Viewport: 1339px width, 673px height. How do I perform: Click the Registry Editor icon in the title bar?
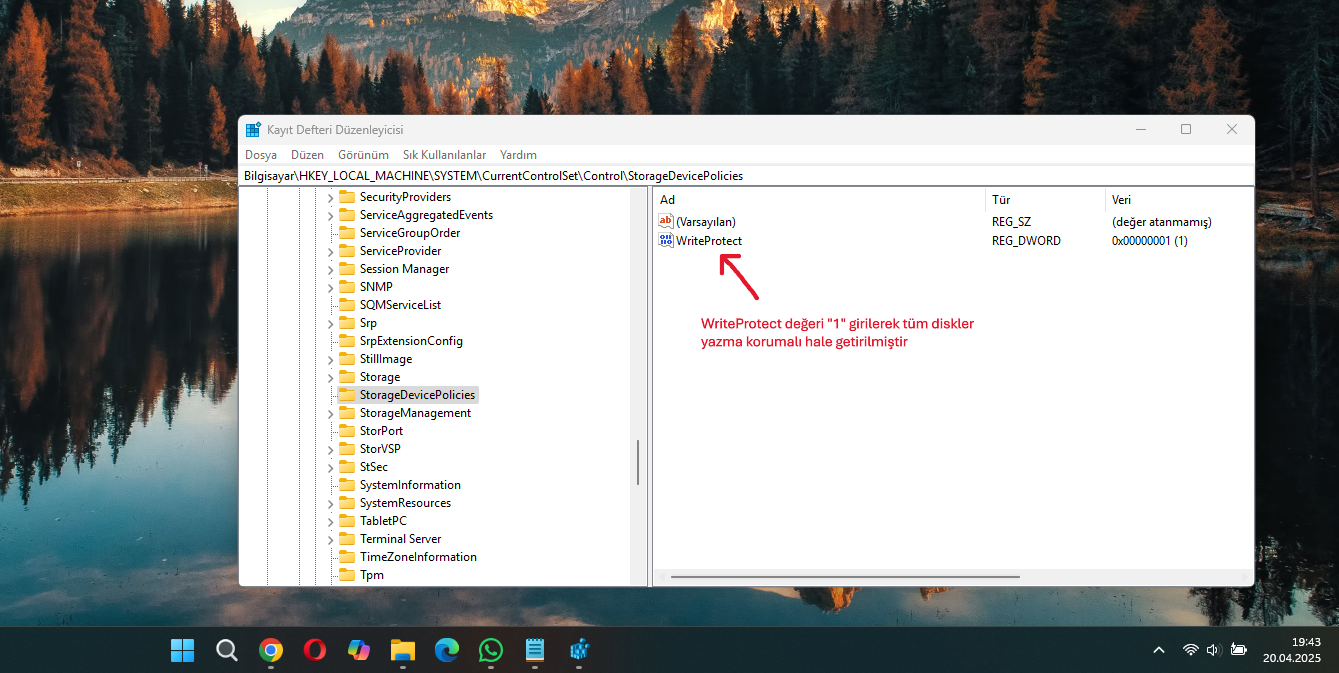pos(253,130)
